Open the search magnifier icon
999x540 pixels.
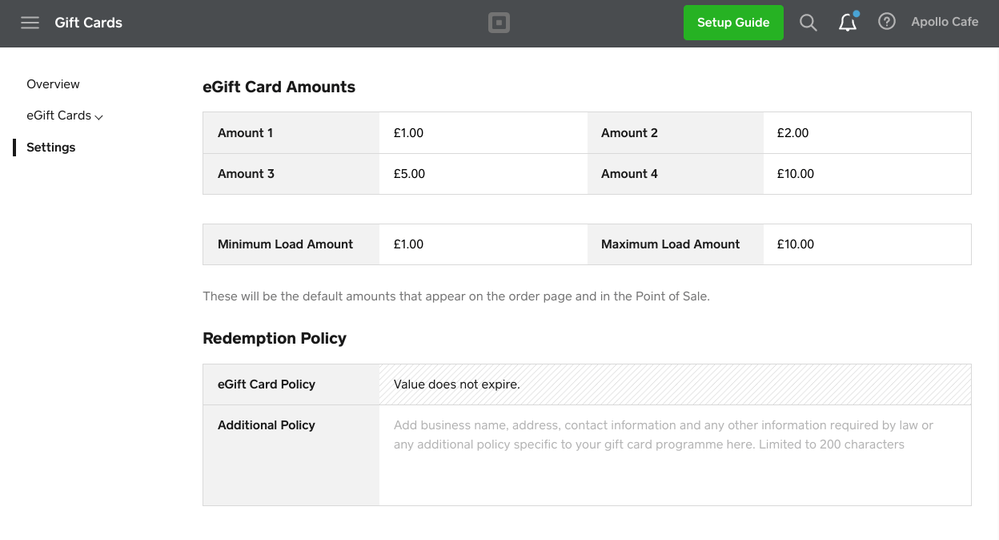tap(808, 22)
